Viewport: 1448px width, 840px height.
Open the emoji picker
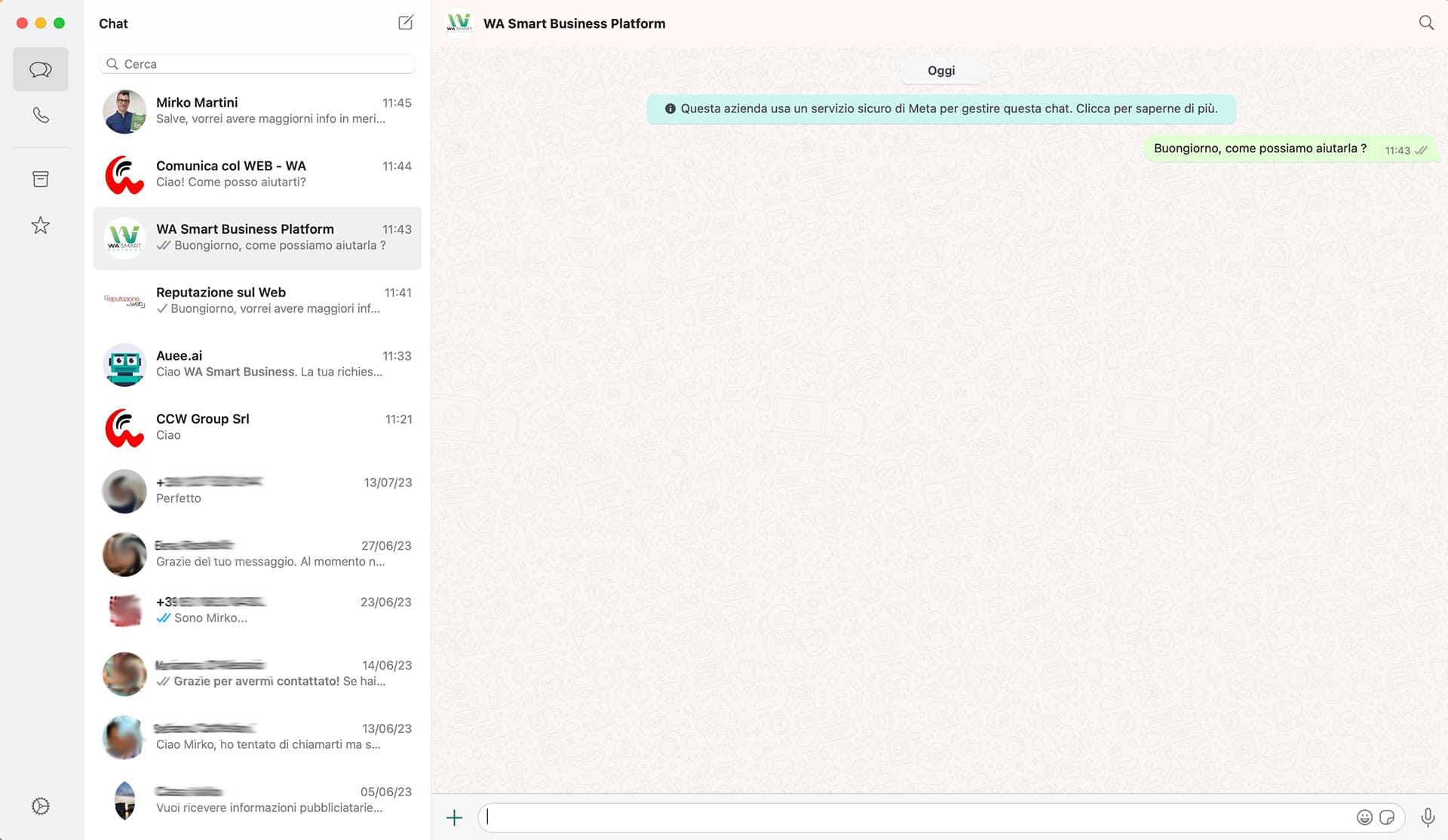[1364, 817]
